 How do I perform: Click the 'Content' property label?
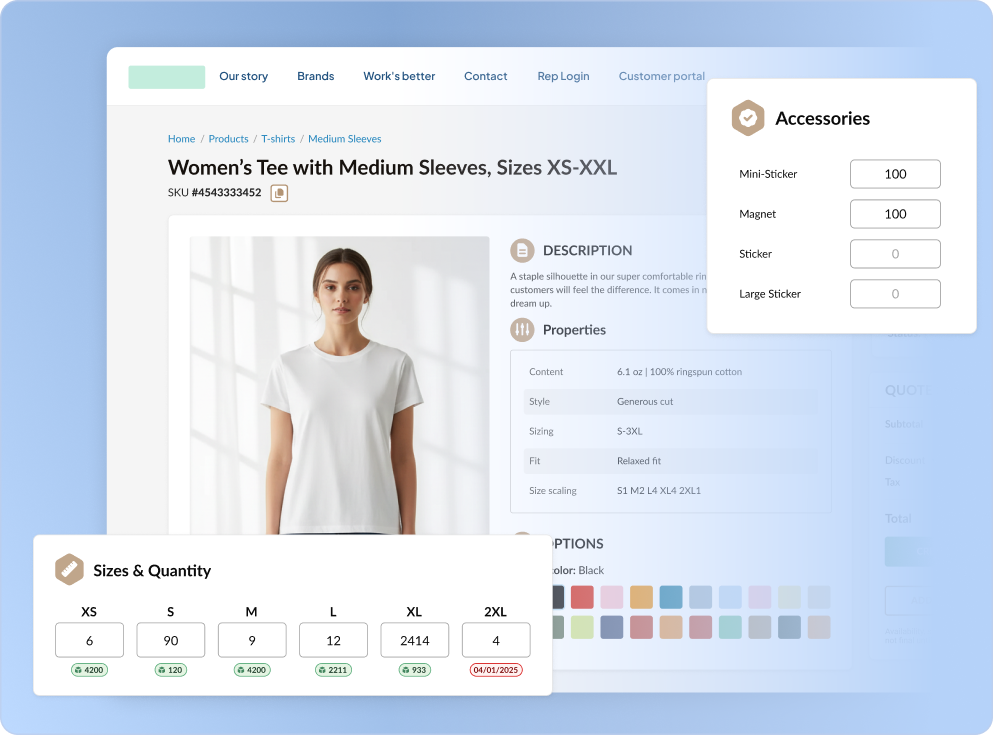coord(546,372)
